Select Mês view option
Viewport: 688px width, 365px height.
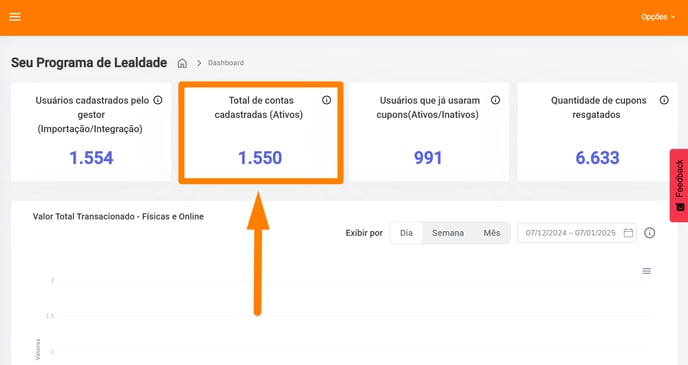tap(492, 233)
